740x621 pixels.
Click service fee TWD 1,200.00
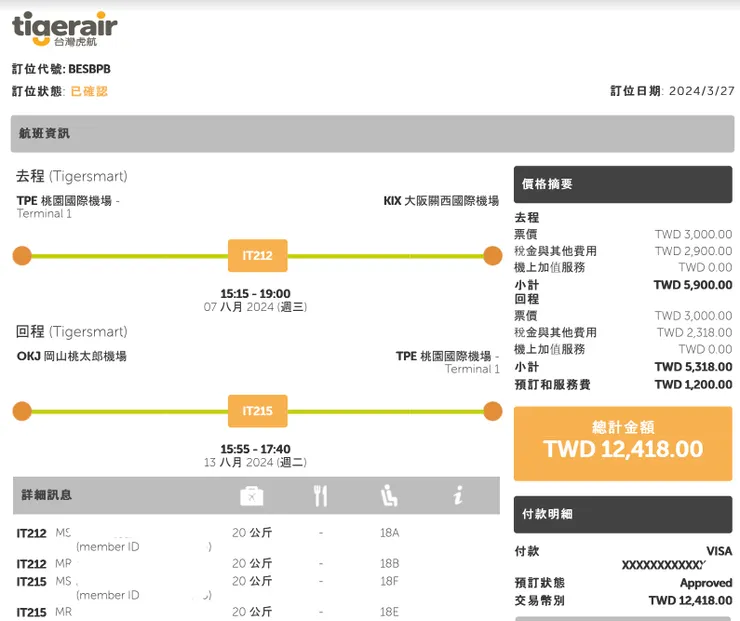pyautogui.click(x=693, y=385)
